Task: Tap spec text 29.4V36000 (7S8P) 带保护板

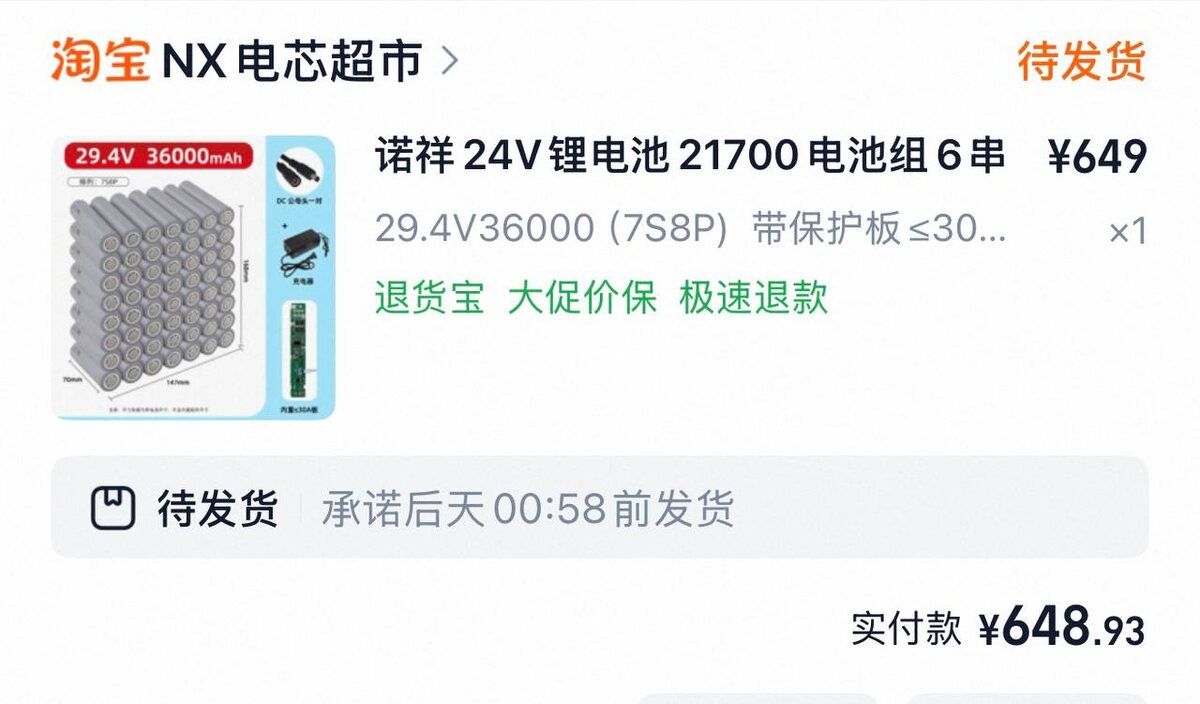Action: (691, 230)
